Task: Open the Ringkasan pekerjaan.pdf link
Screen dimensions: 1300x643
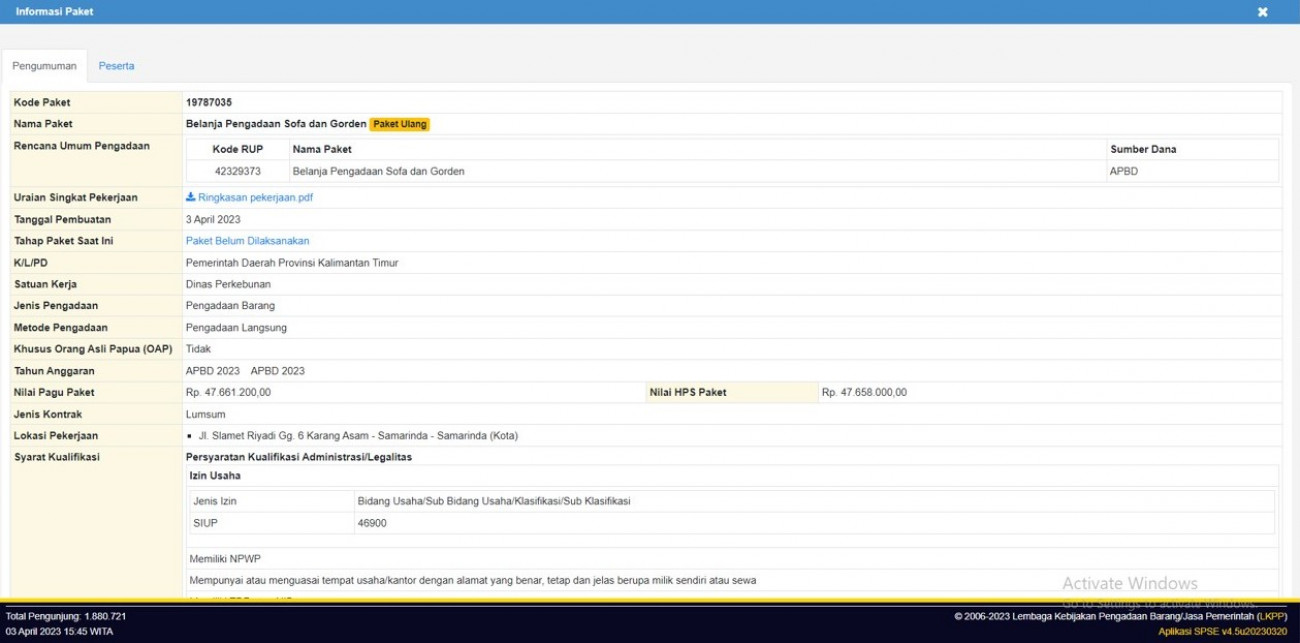Action: [255, 198]
